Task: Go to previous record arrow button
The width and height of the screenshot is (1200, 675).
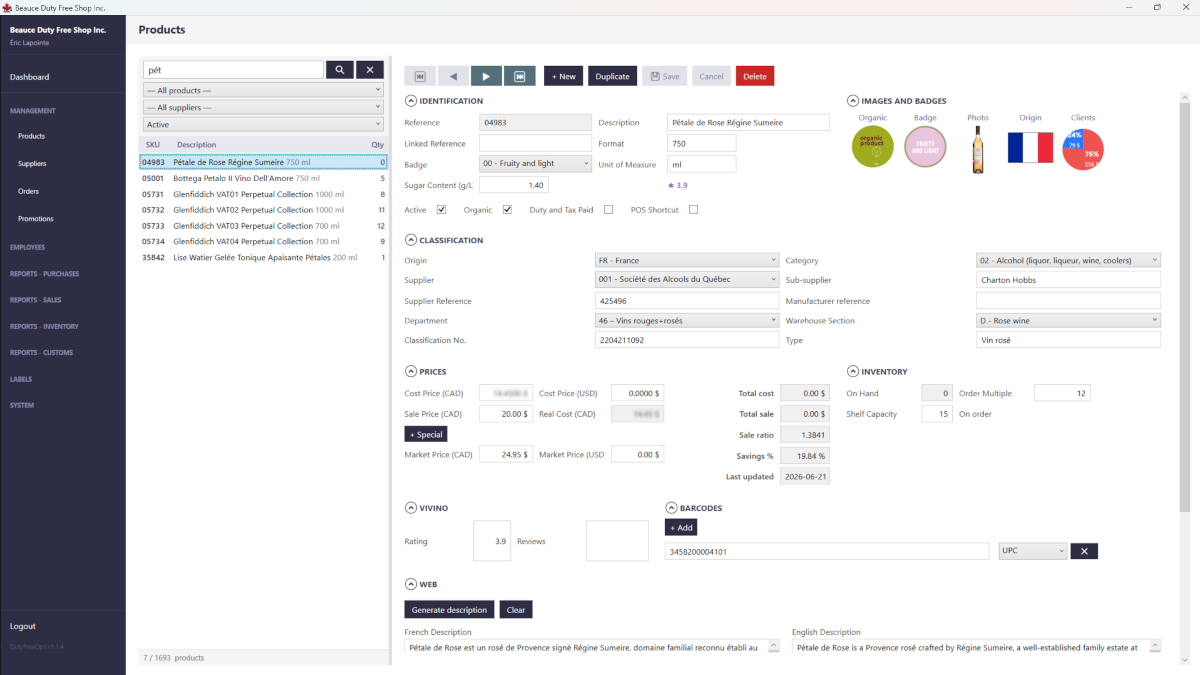Action: (x=453, y=76)
